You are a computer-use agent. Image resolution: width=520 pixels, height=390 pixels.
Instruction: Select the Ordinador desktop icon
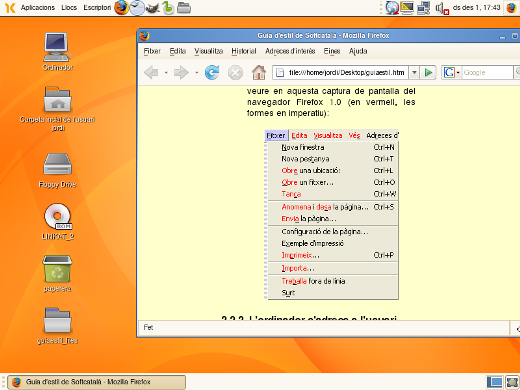[x=57, y=52]
